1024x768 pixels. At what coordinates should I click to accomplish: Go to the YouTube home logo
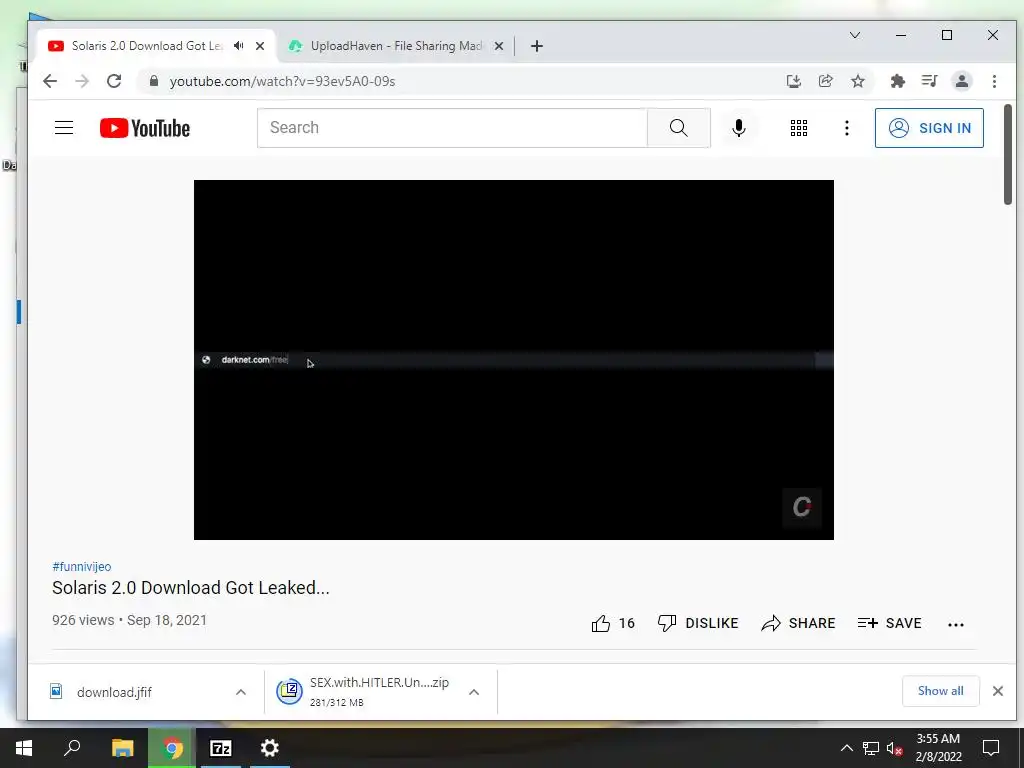pyautogui.click(x=144, y=128)
